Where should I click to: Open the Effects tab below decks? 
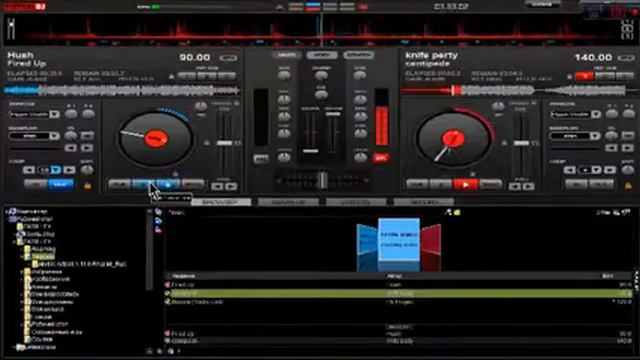tap(356, 202)
